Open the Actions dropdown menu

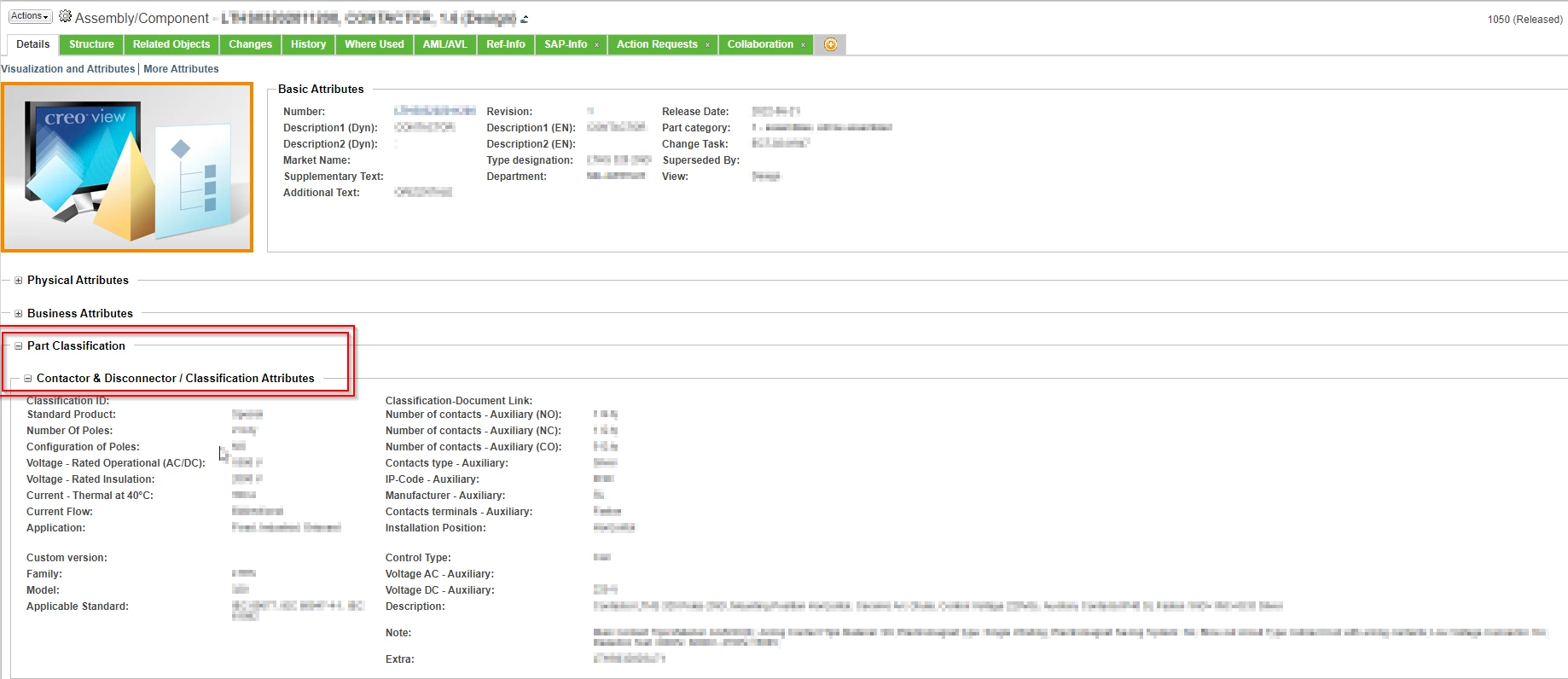point(30,16)
